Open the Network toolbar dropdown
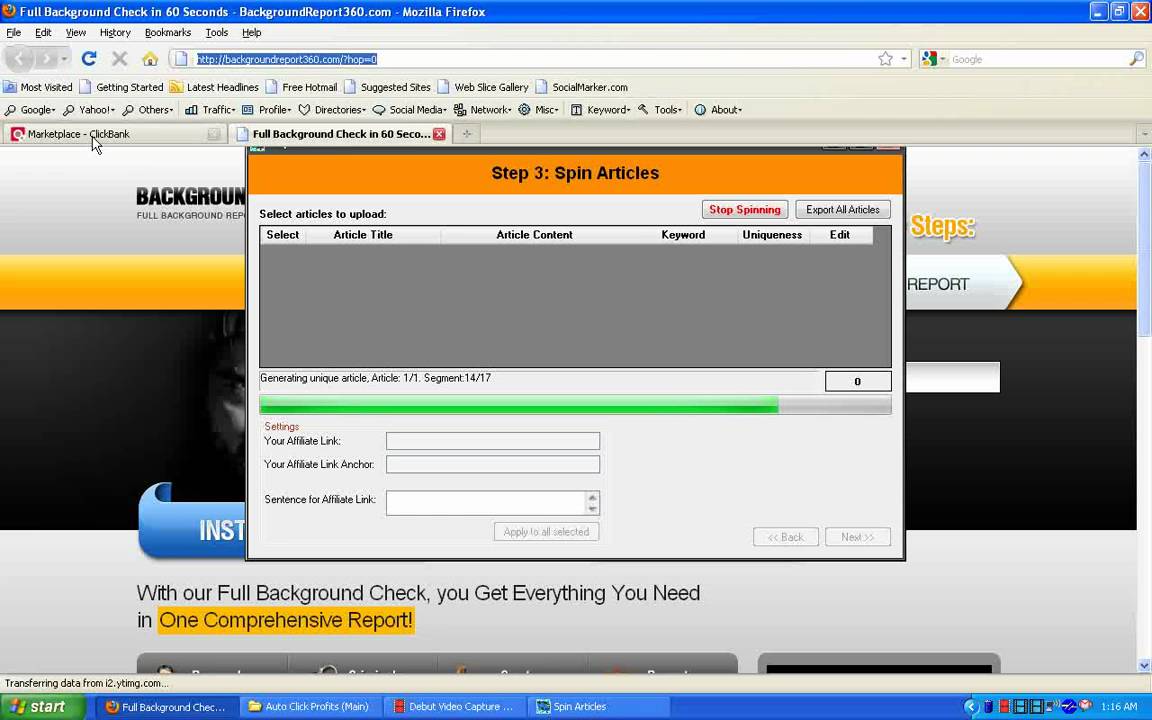1152x720 pixels. click(x=483, y=109)
